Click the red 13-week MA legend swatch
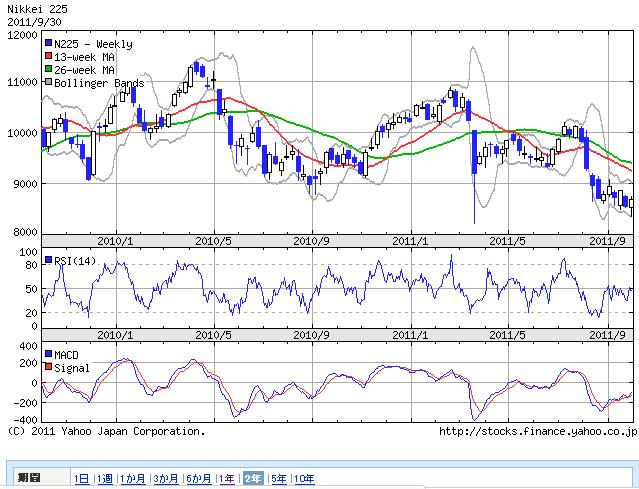Image resolution: width=639 pixels, height=489 pixels. [48, 57]
